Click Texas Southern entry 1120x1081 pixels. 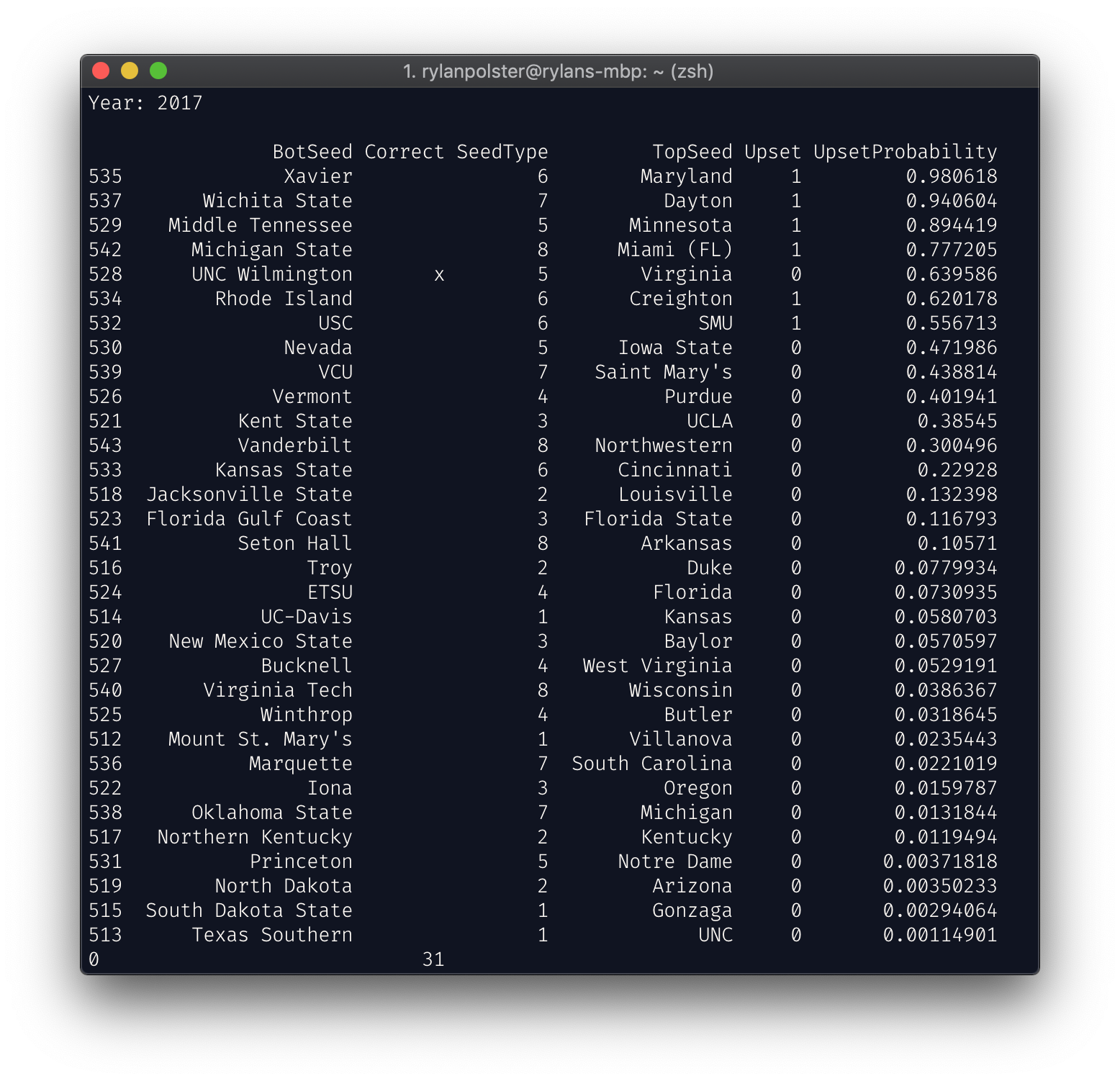click(272, 935)
